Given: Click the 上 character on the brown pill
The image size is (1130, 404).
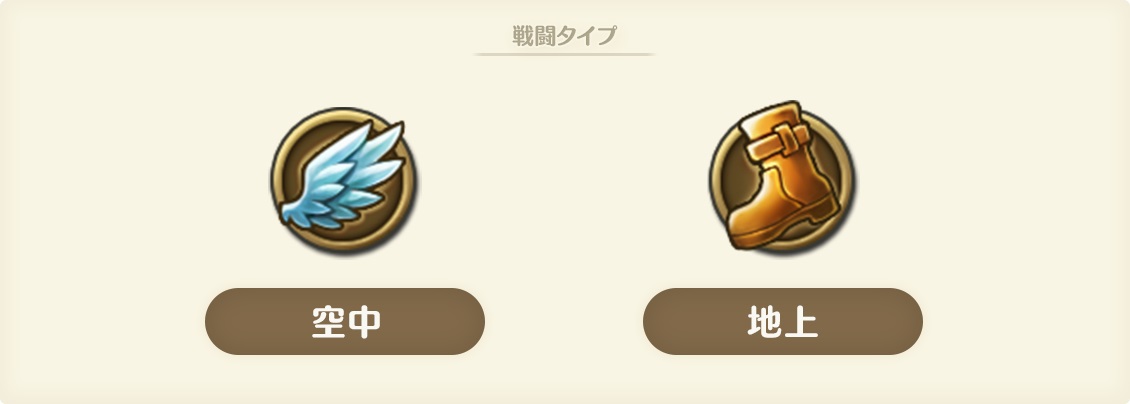Looking at the screenshot, I should coord(801,322).
